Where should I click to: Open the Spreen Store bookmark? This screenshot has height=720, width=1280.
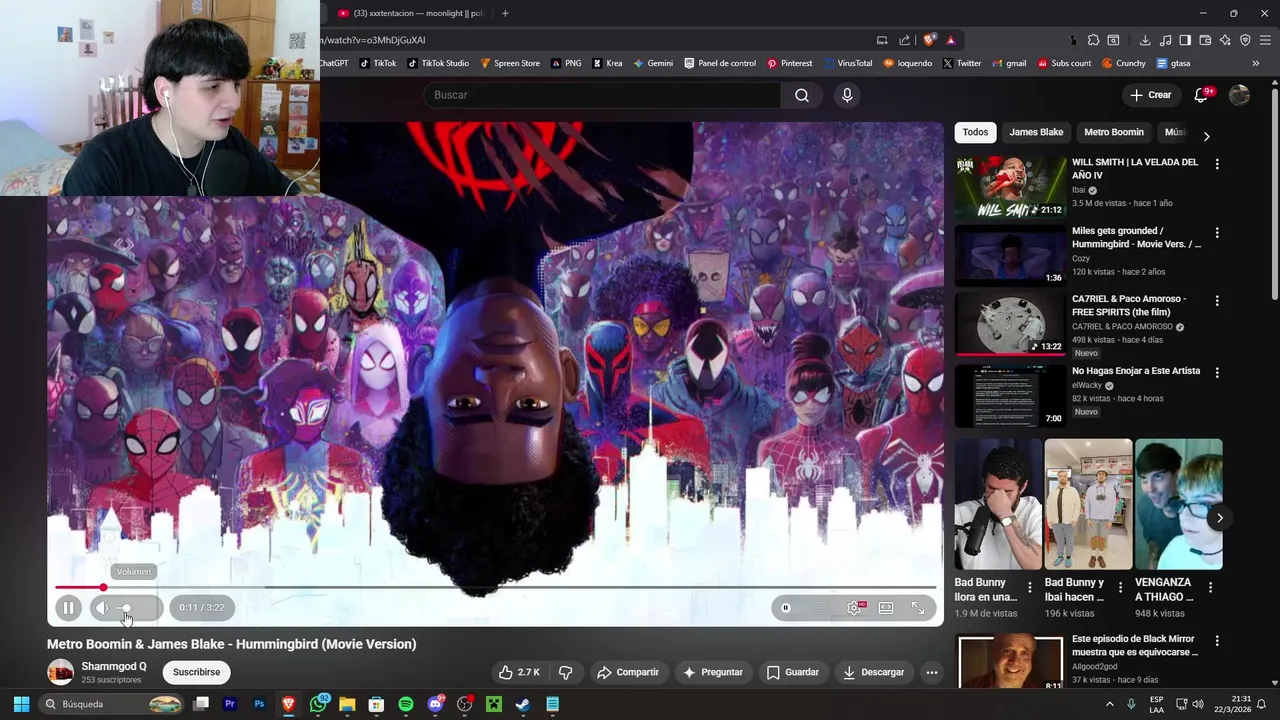(510, 63)
